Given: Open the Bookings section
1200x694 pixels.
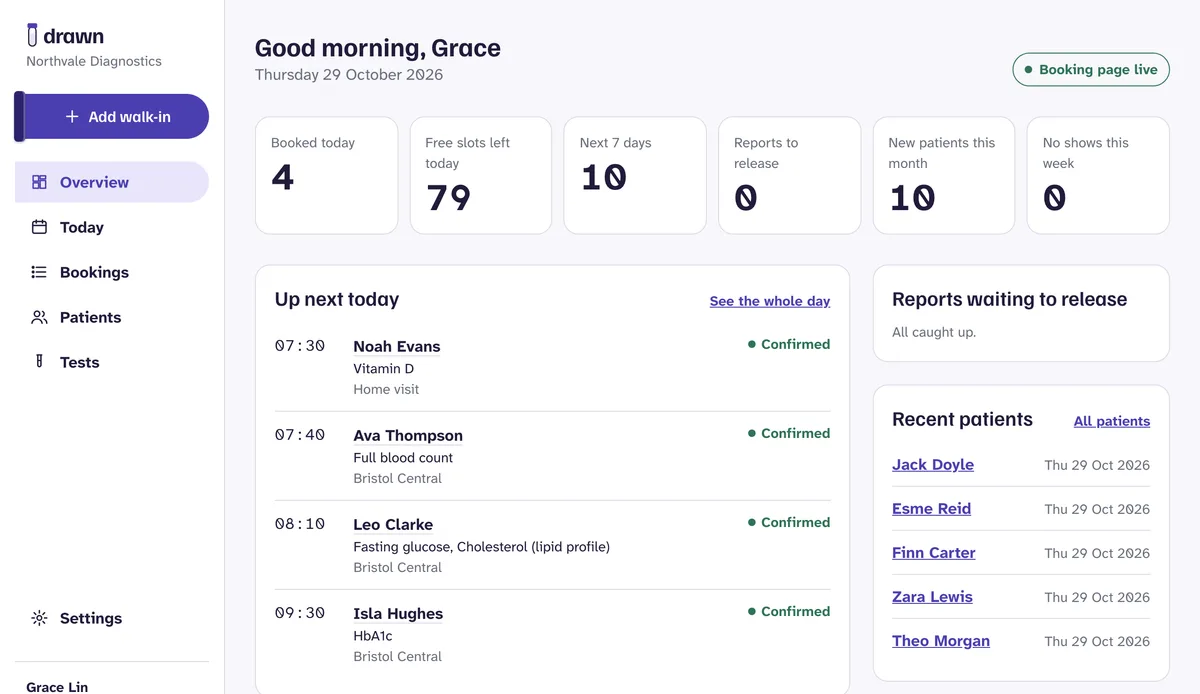Looking at the screenshot, I should coord(112,272).
